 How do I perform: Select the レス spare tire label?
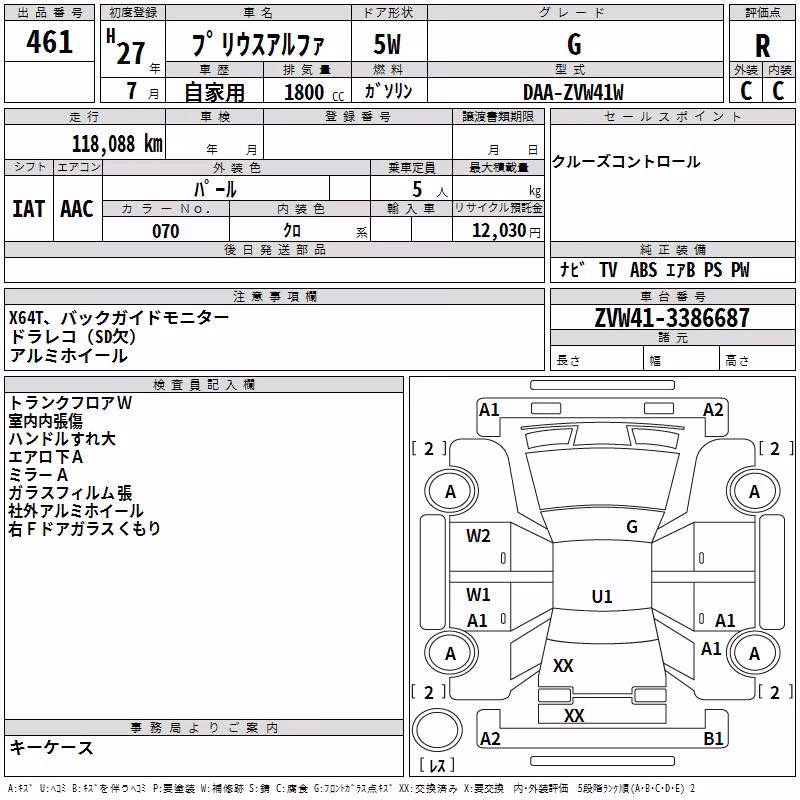[x=437, y=765]
